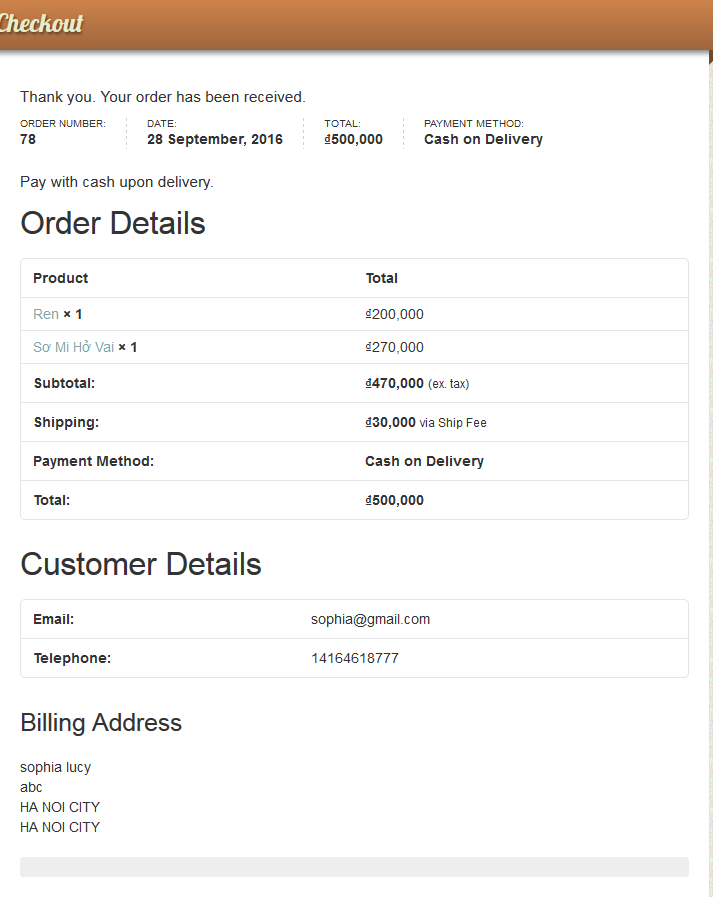Click the ₫270,000 price for the shirt
Screen dimensions: 713x897
click(x=395, y=347)
